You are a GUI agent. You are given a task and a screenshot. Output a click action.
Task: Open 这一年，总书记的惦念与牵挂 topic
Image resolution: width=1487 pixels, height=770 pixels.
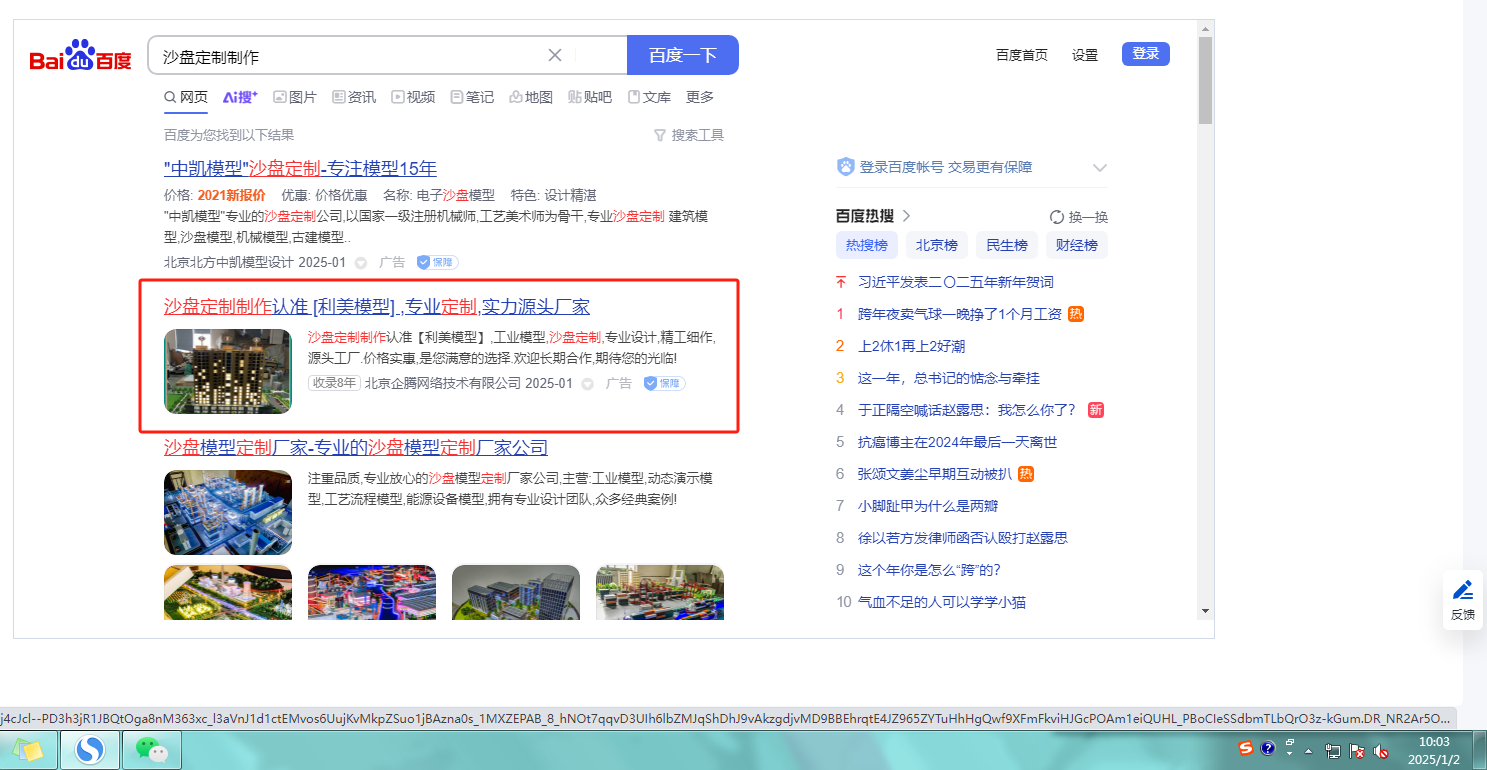pos(949,378)
